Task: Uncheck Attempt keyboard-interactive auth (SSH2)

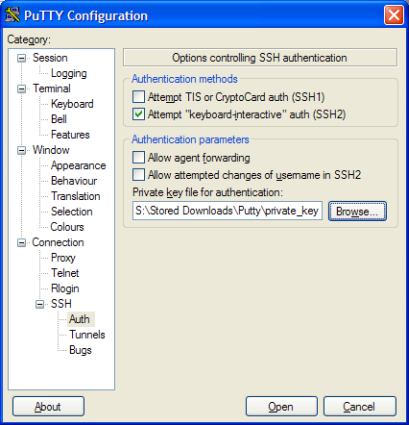Action: click(x=138, y=114)
